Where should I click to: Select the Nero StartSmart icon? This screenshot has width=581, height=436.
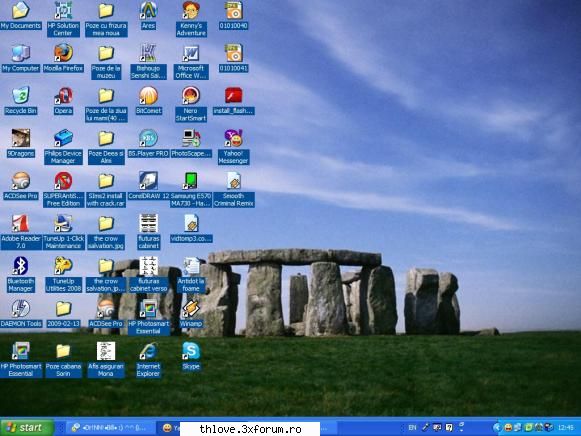[191, 104]
